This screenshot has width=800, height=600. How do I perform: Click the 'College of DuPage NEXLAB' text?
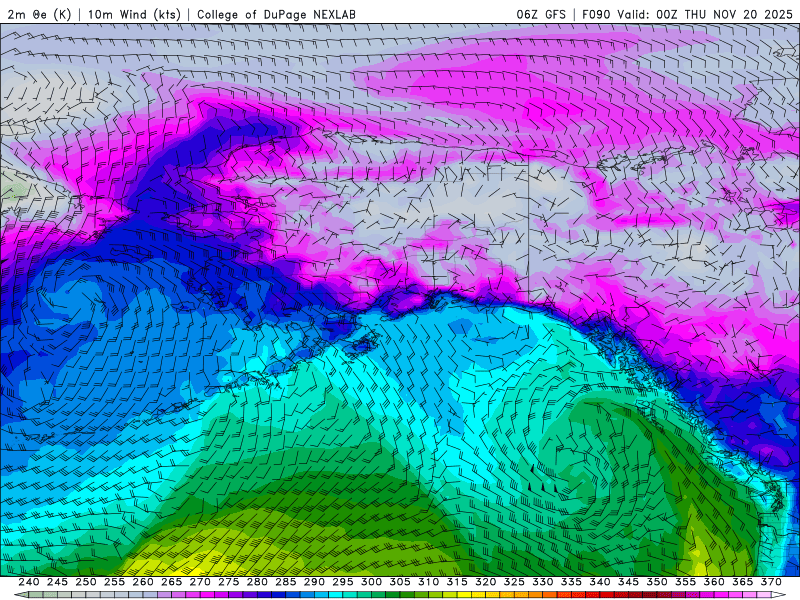point(276,14)
